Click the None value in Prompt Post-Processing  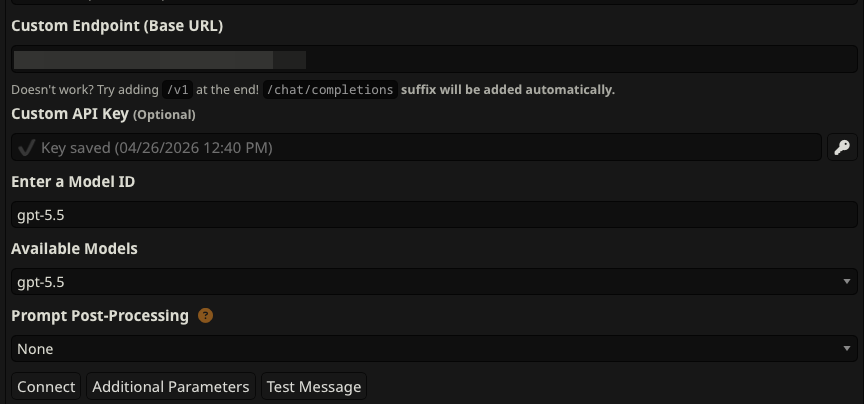35,349
